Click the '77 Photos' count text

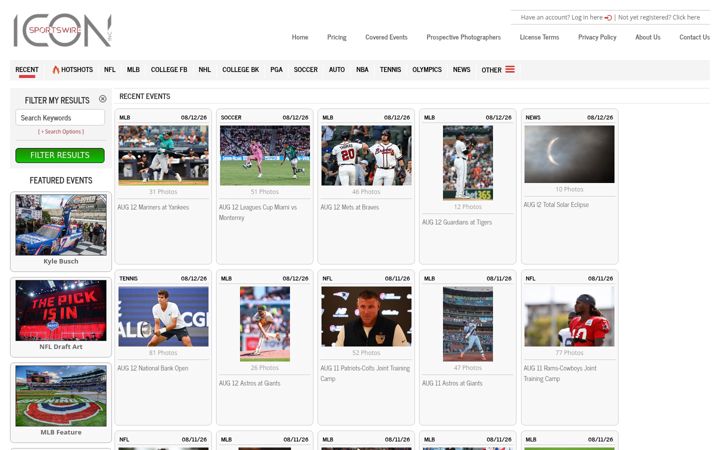(569, 353)
